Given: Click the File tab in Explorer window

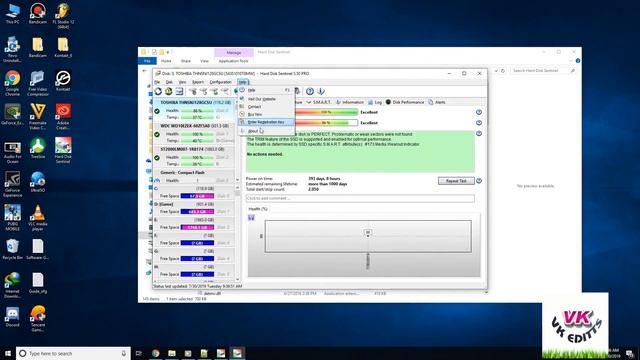Looking at the screenshot, I should click(x=147, y=61).
